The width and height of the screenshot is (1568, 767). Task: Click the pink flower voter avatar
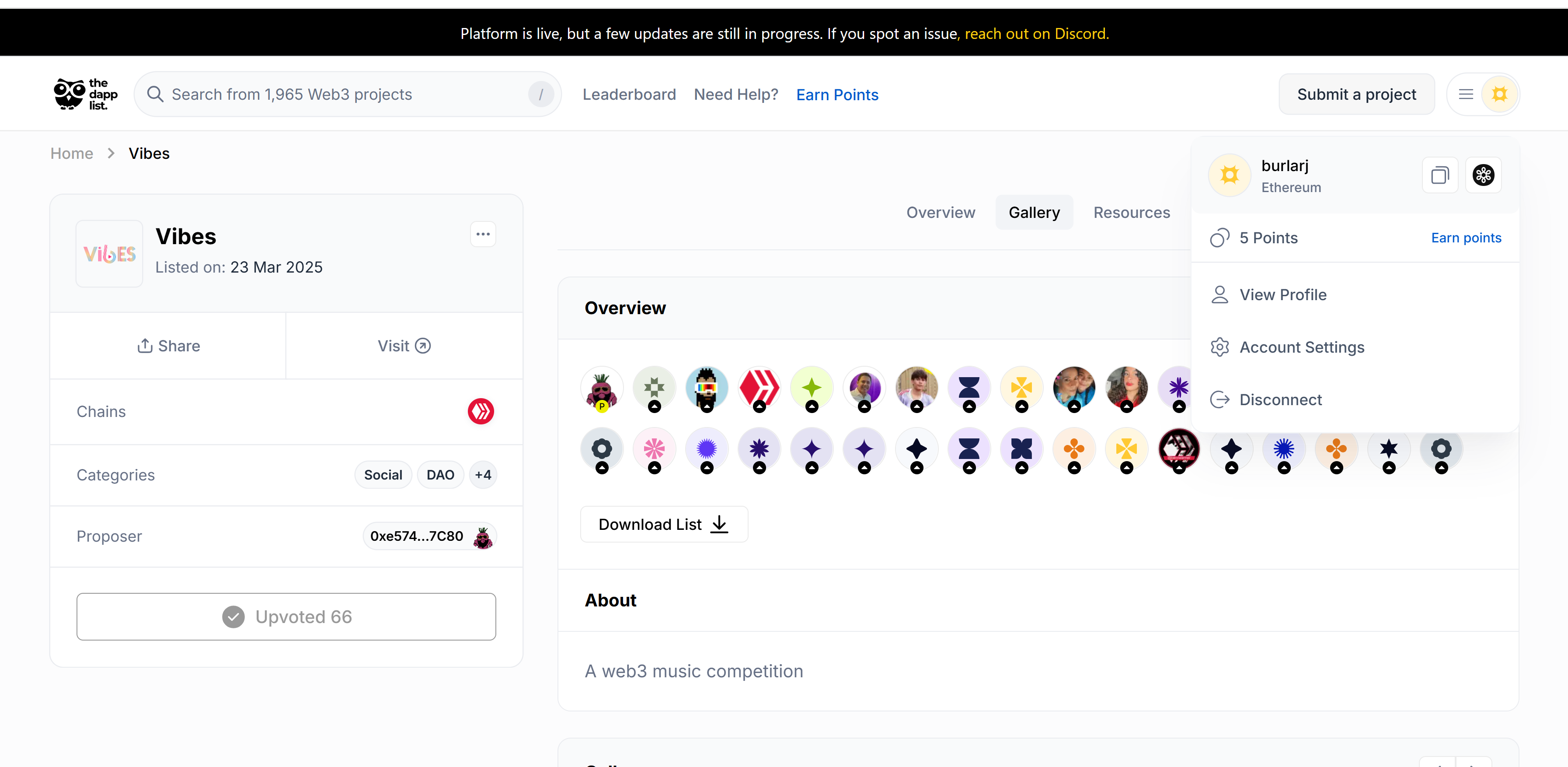tap(654, 450)
